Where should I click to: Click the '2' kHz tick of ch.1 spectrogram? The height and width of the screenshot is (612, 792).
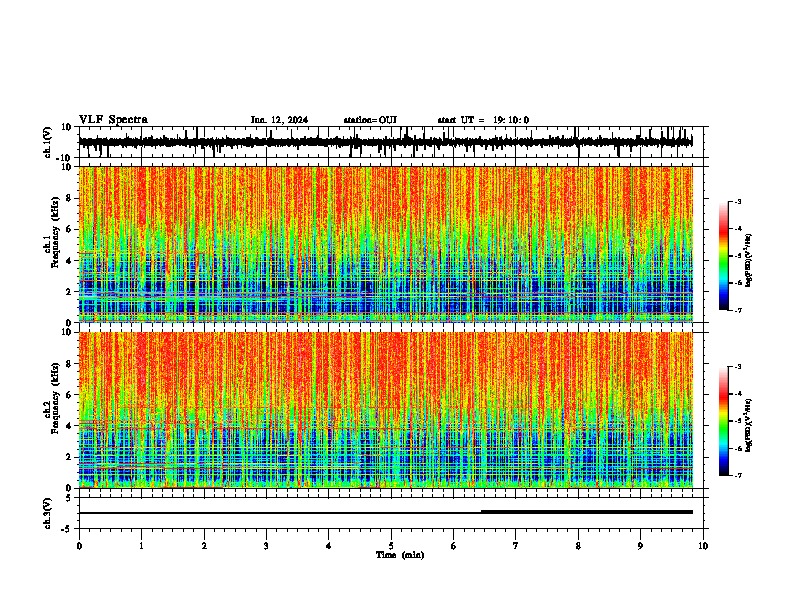click(x=70, y=291)
